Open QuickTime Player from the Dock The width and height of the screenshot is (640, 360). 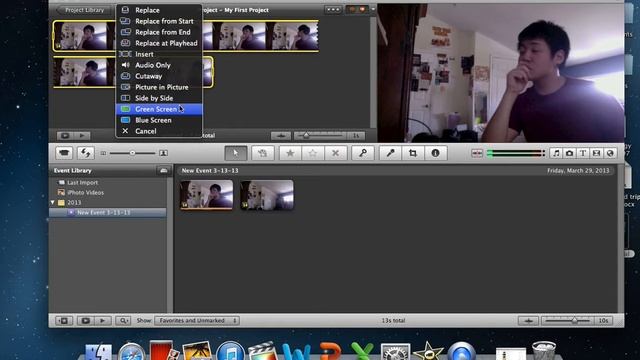(462, 351)
